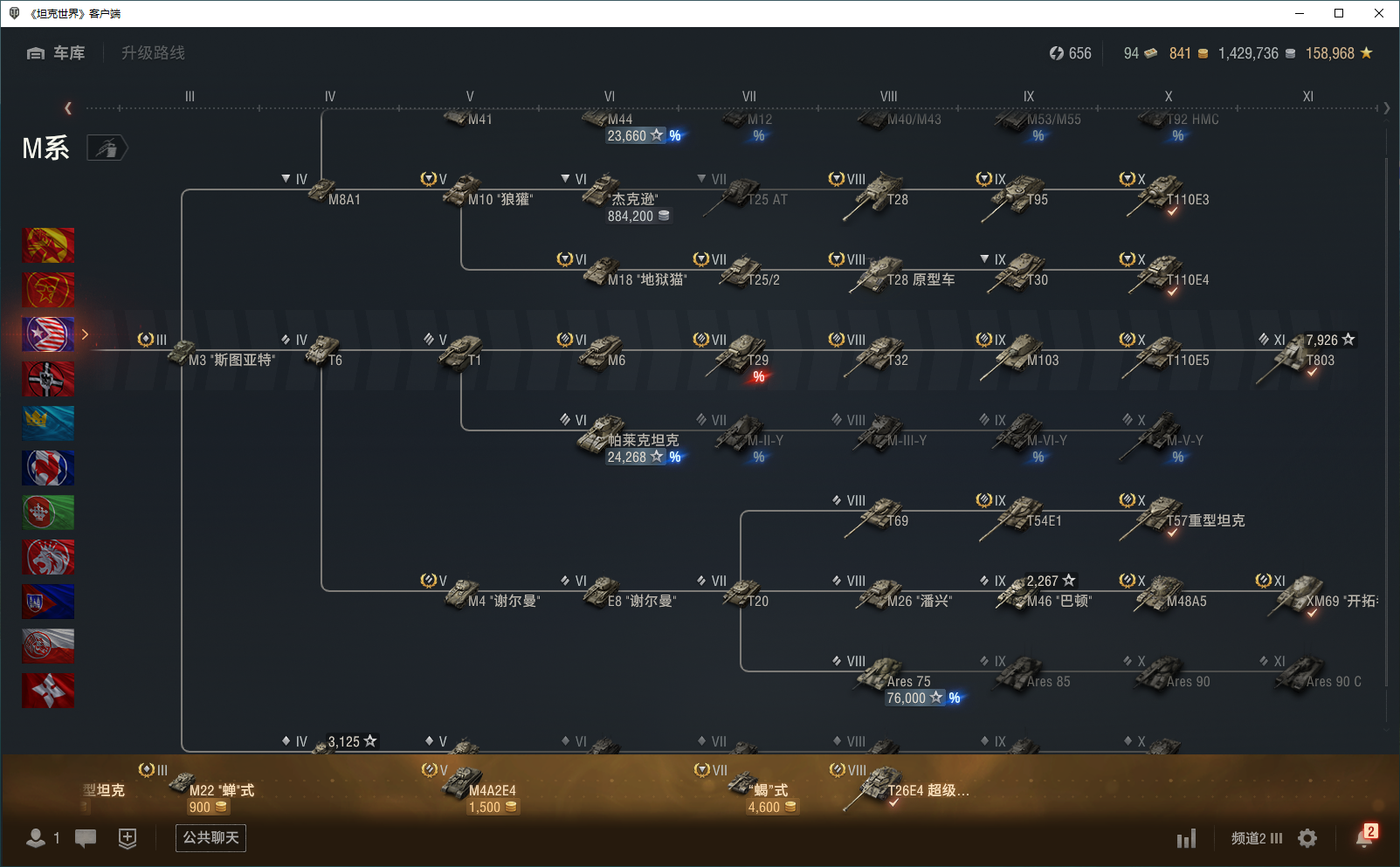Open the settings gear in bottom bar
The width and height of the screenshot is (1400, 867).
pos(1307,838)
